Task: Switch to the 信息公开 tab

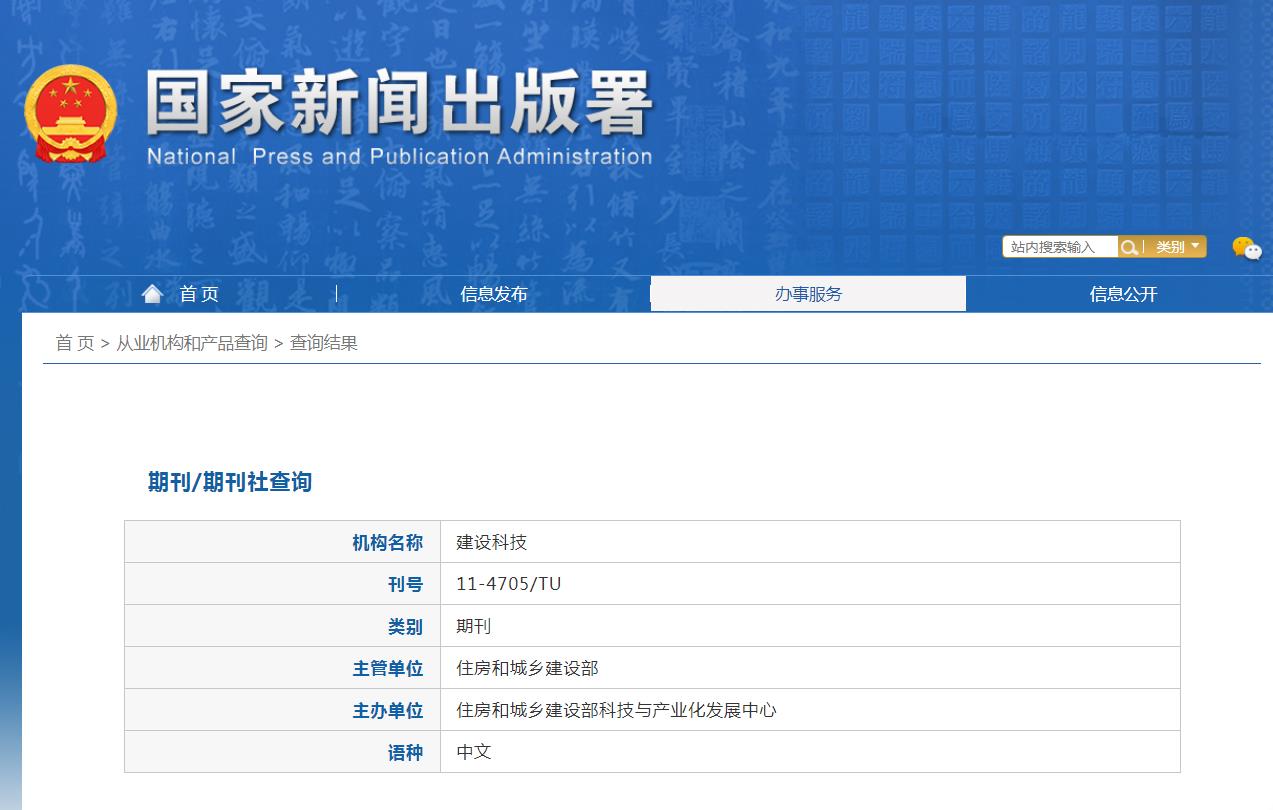Action: tap(1121, 293)
